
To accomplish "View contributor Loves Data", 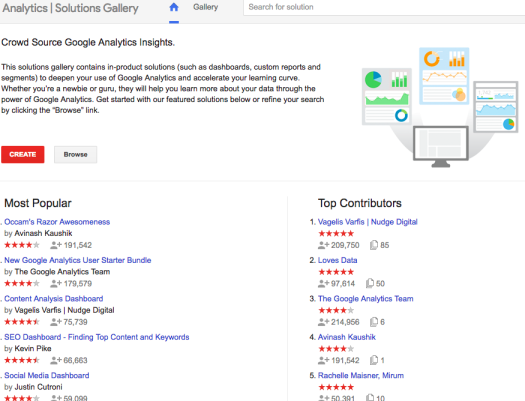I will [x=337, y=260].
